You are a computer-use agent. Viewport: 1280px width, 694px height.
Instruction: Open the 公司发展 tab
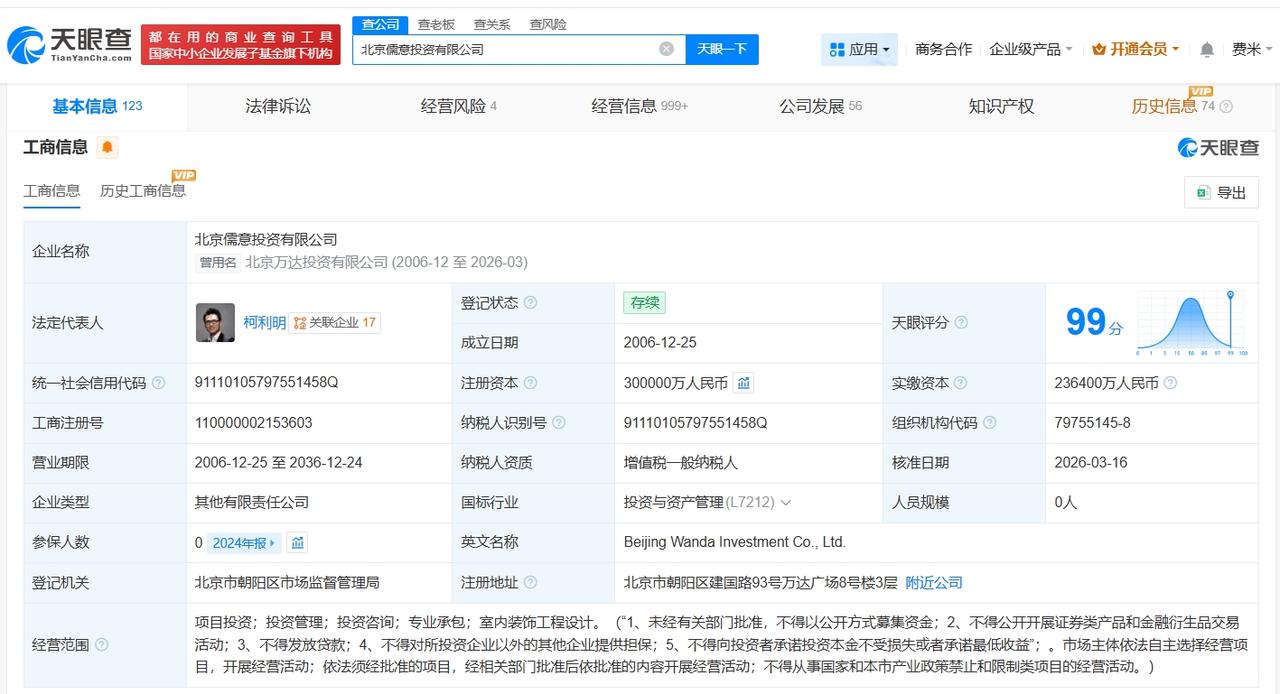click(x=820, y=106)
